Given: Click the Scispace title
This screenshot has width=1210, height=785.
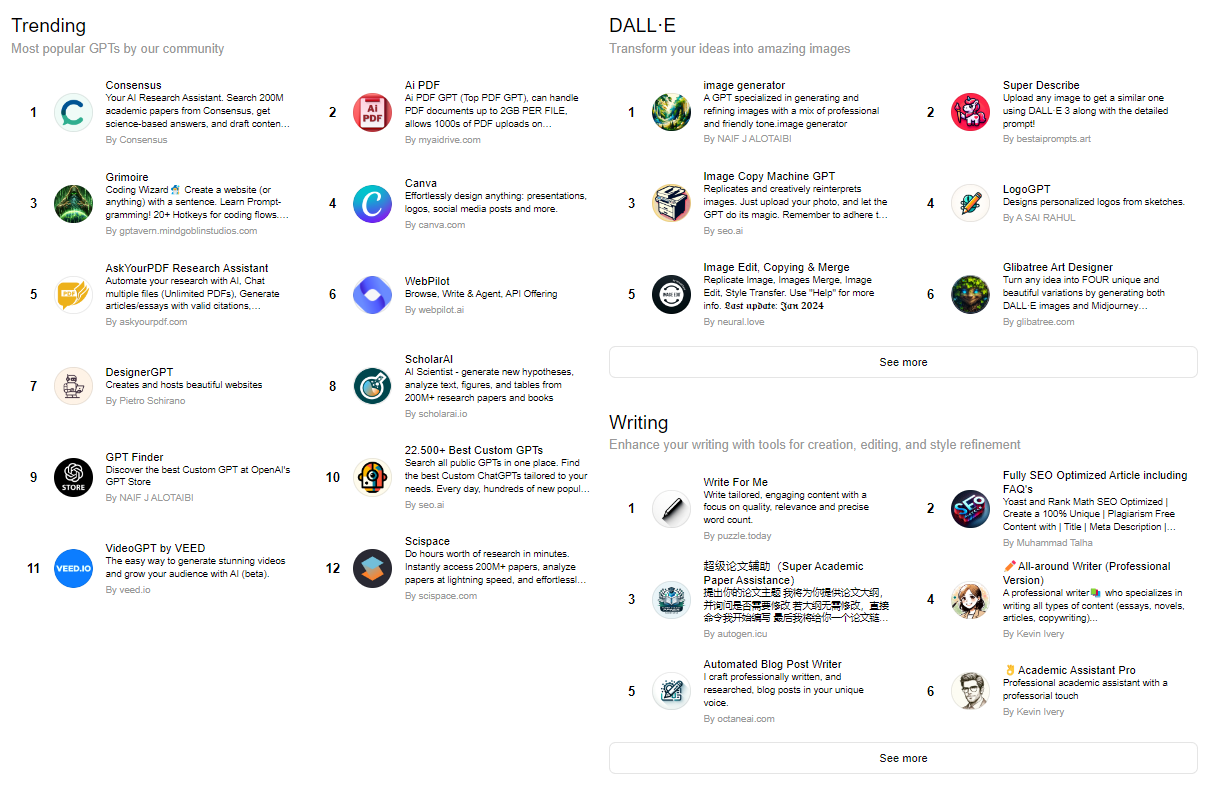Looking at the screenshot, I should (x=428, y=541).
